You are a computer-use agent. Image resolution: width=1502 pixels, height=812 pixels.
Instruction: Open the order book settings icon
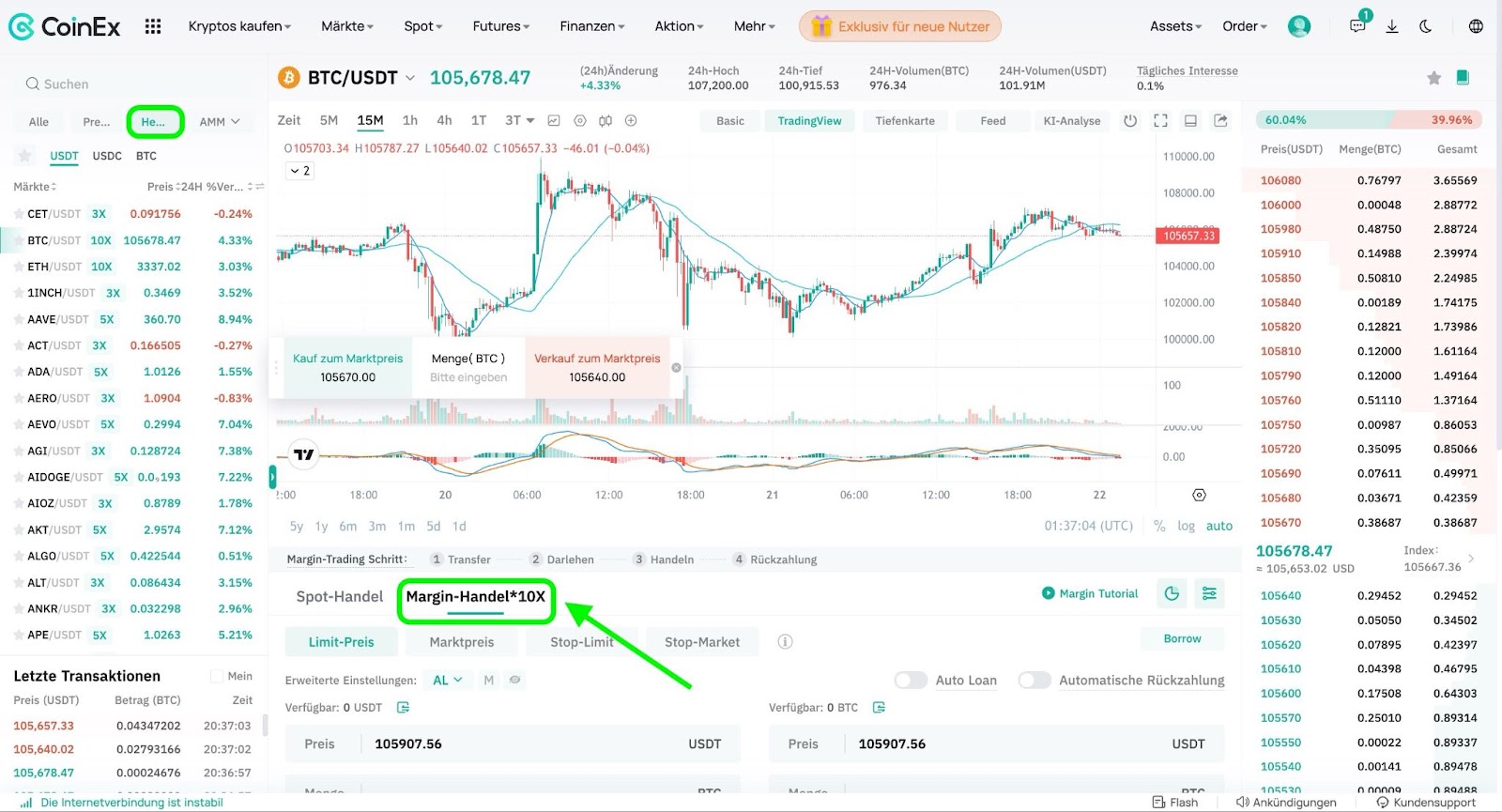point(1209,593)
